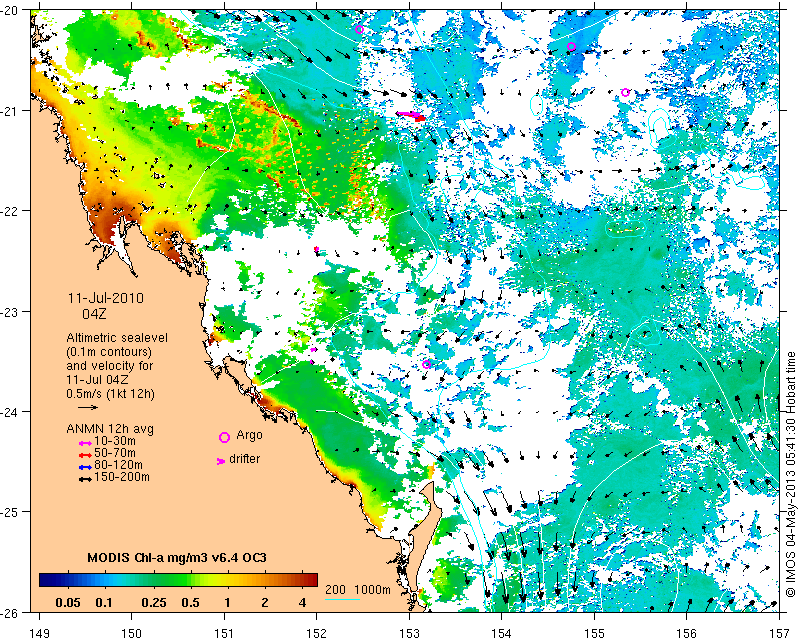Click the 80-120m blue arrow legend icon
800x640 pixels.
85,466
